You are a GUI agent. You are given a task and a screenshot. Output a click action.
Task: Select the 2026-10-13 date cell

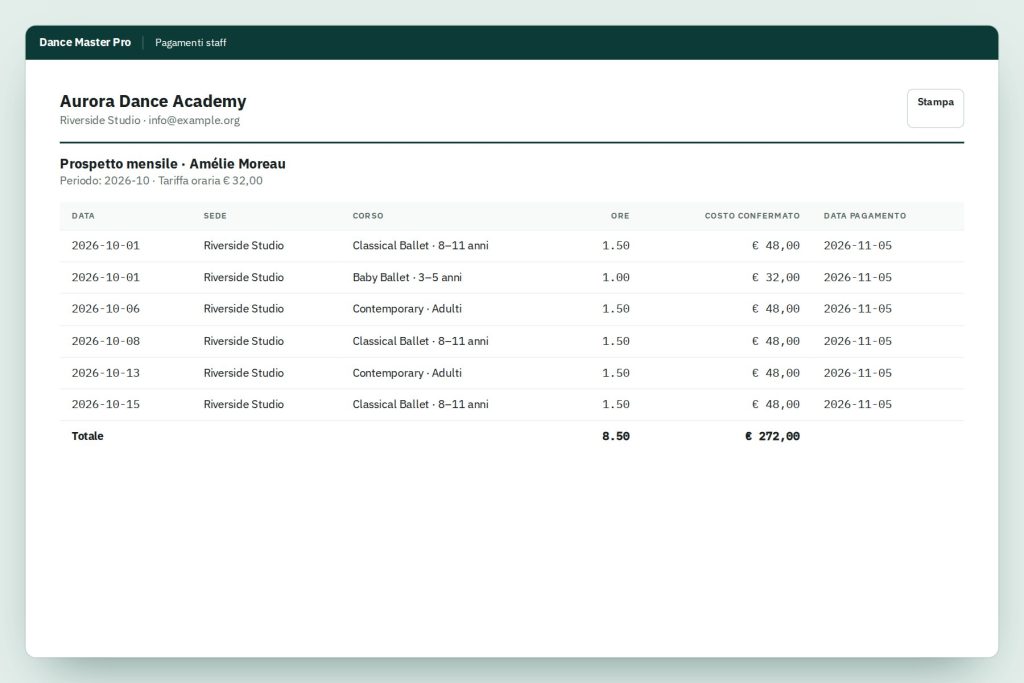pyautogui.click(x=106, y=373)
